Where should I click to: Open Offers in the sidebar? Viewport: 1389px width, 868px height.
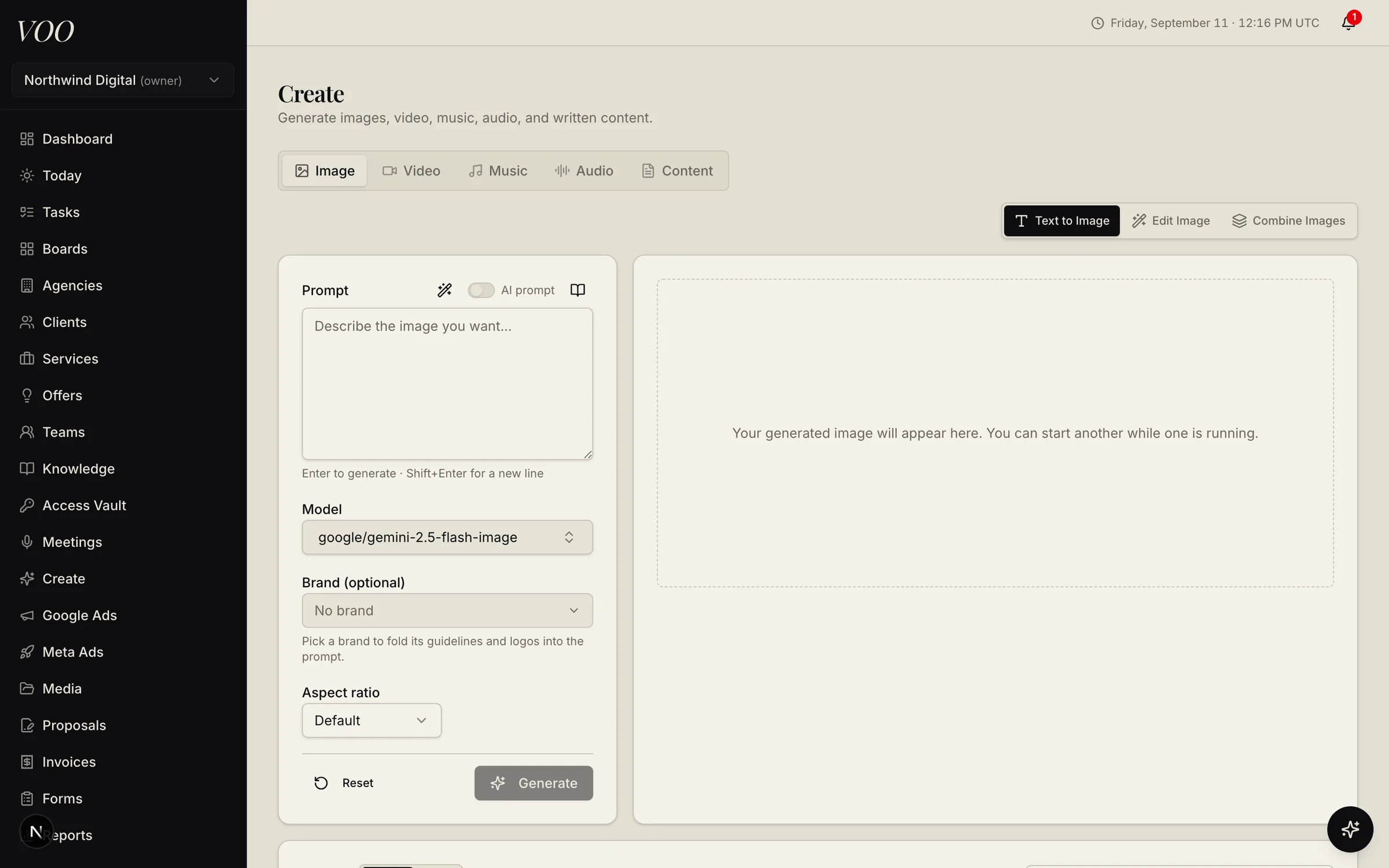point(123,395)
